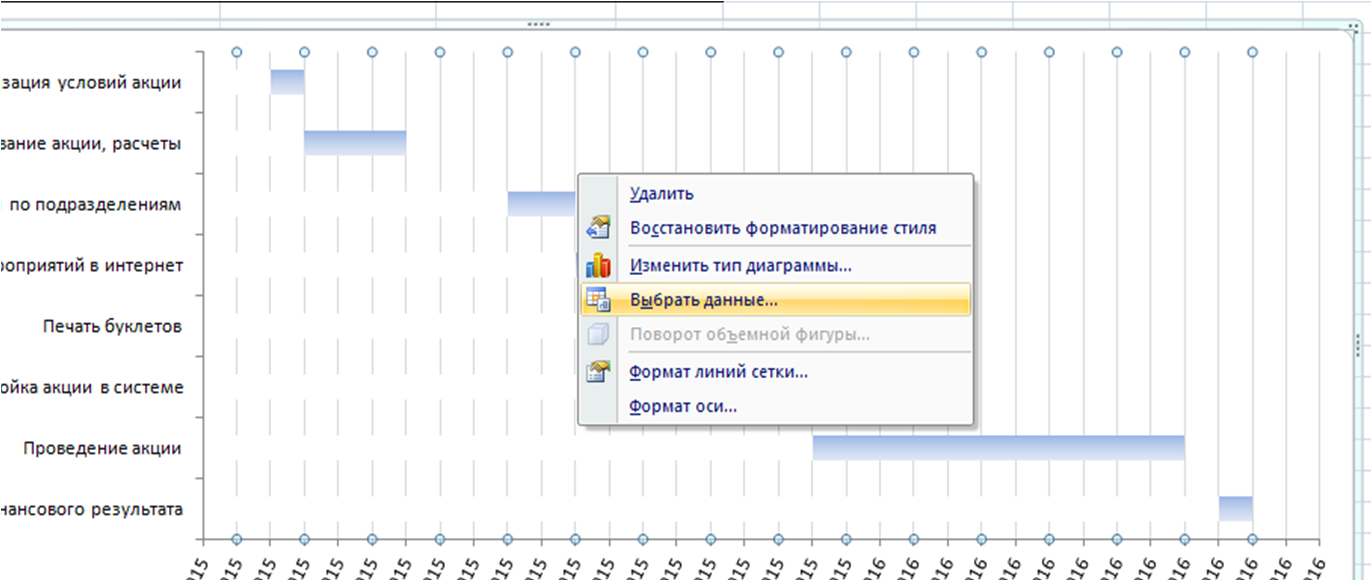Open "Формат оси..." from the context menu
This screenshot has height=581, width=1372.
pos(683,406)
